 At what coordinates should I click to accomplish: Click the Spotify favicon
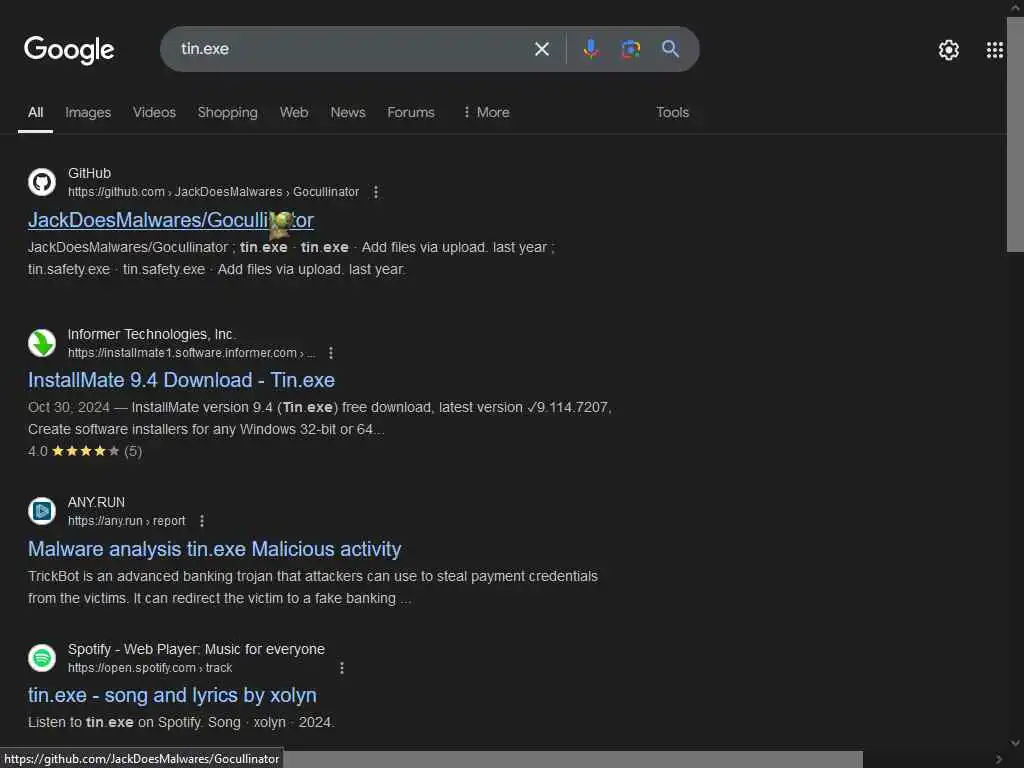tap(42, 658)
